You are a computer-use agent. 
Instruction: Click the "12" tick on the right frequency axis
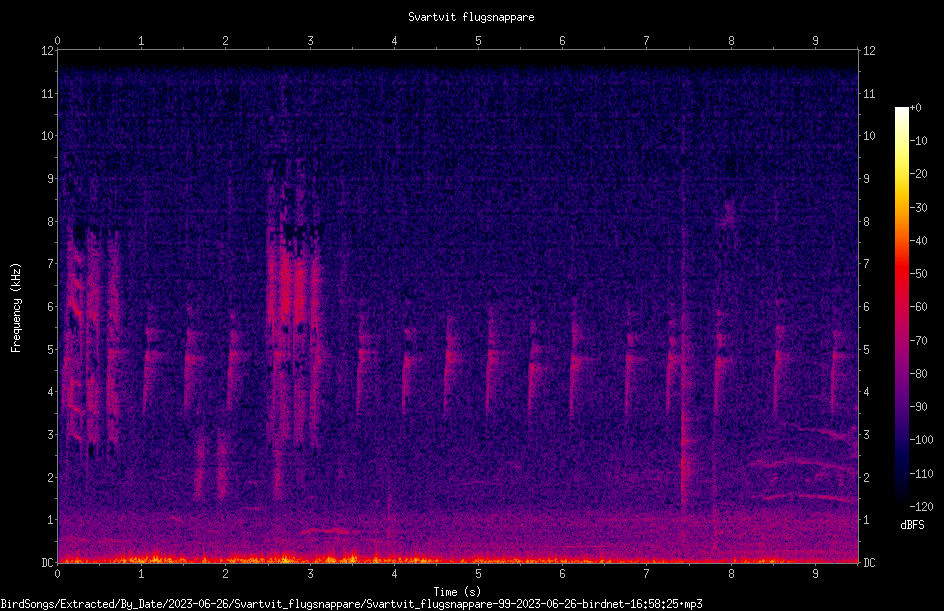click(x=869, y=51)
